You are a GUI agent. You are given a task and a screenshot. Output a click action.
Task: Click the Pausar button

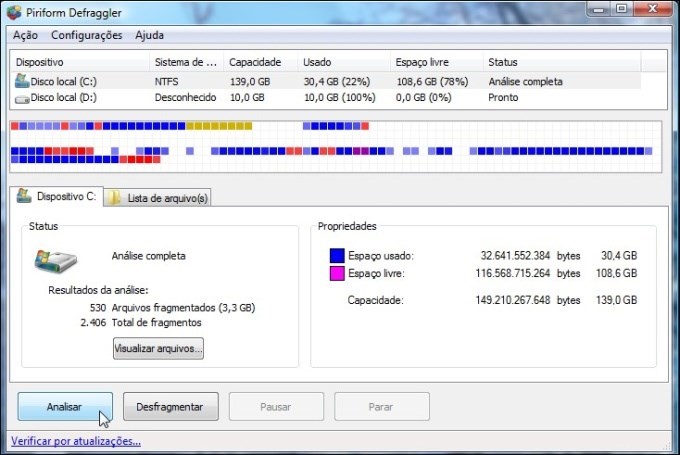[x=276, y=406]
